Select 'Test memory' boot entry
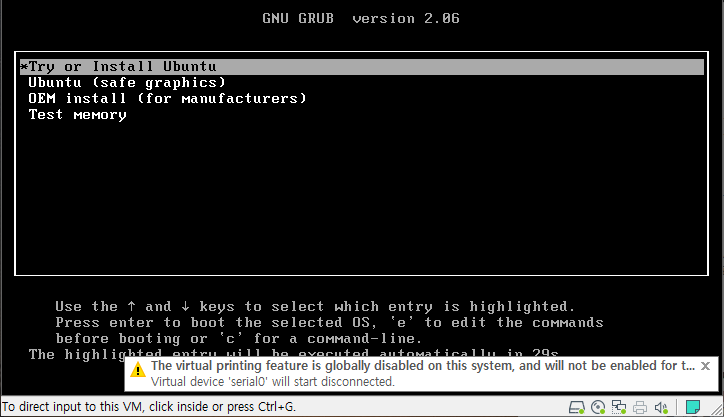724x417 pixels. click(77, 115)
